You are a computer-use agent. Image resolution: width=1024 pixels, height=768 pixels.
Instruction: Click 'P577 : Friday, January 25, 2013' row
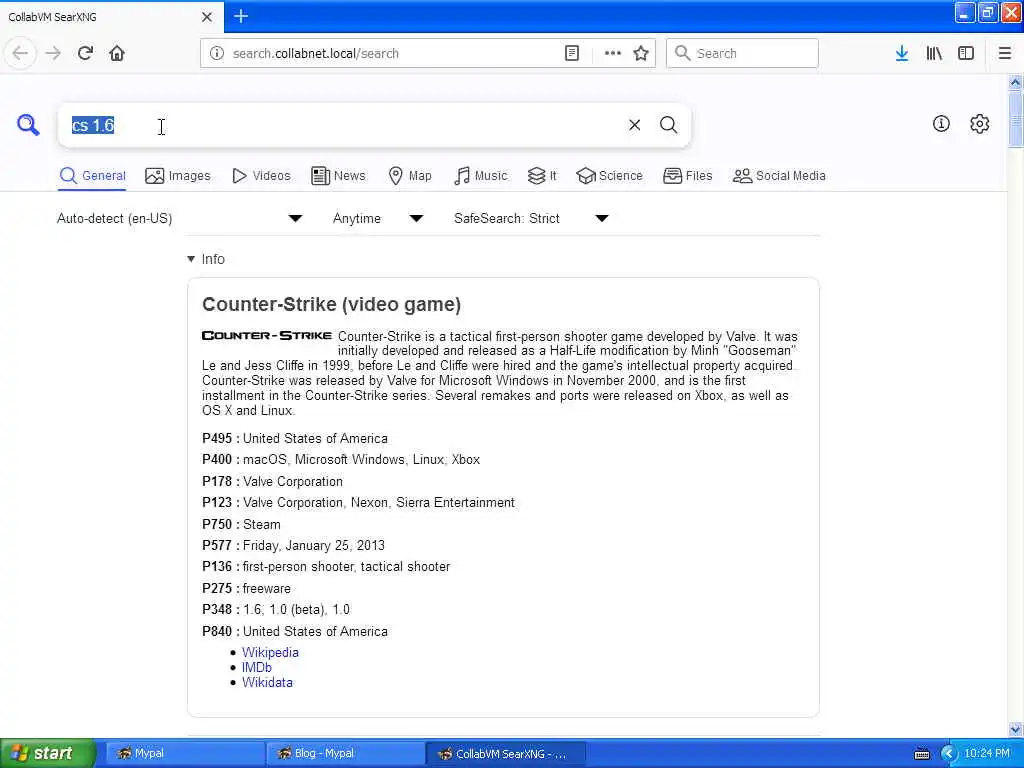[x=293, y=545]
